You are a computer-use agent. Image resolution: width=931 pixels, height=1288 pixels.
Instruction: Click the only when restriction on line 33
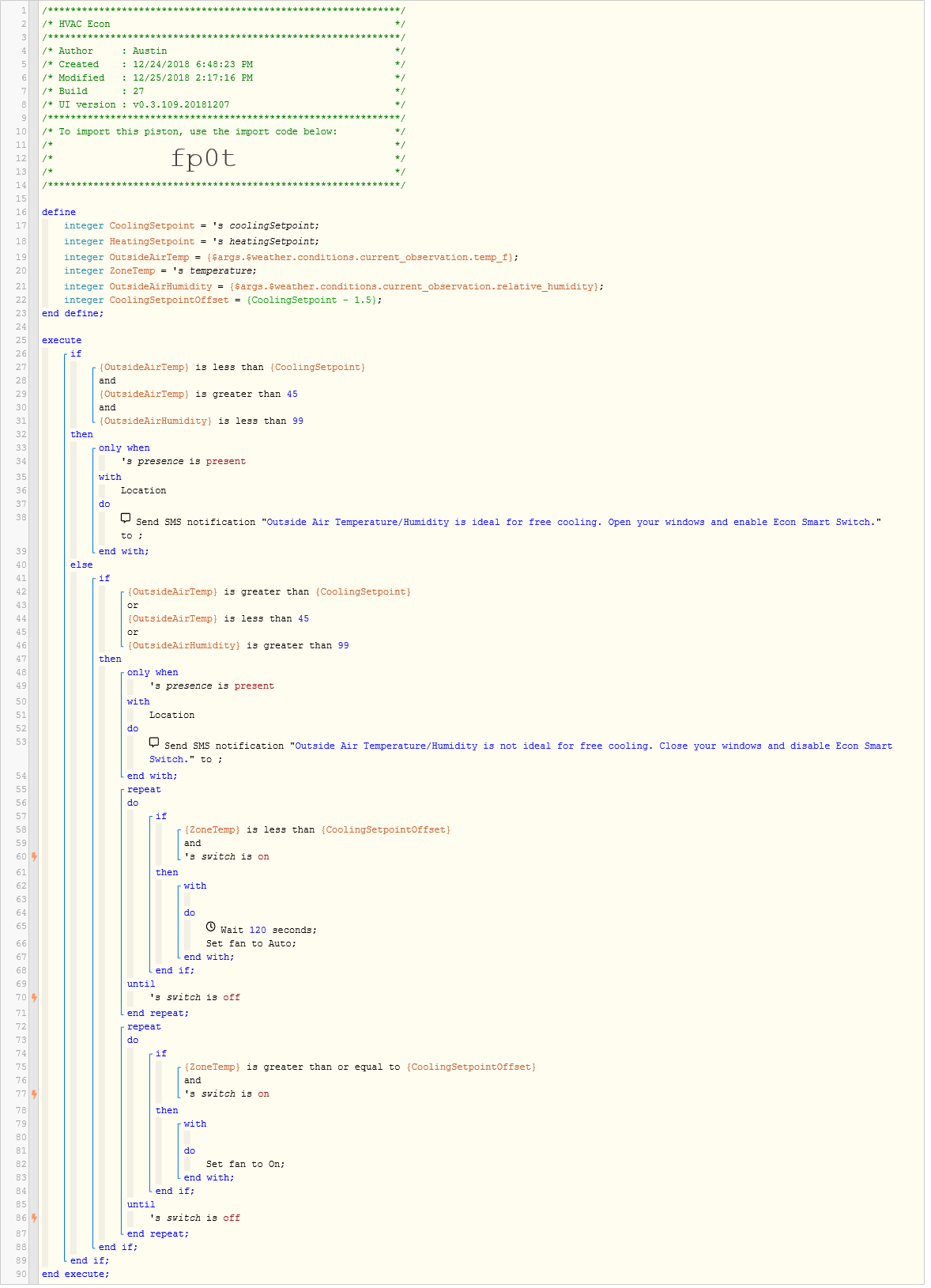124,448
